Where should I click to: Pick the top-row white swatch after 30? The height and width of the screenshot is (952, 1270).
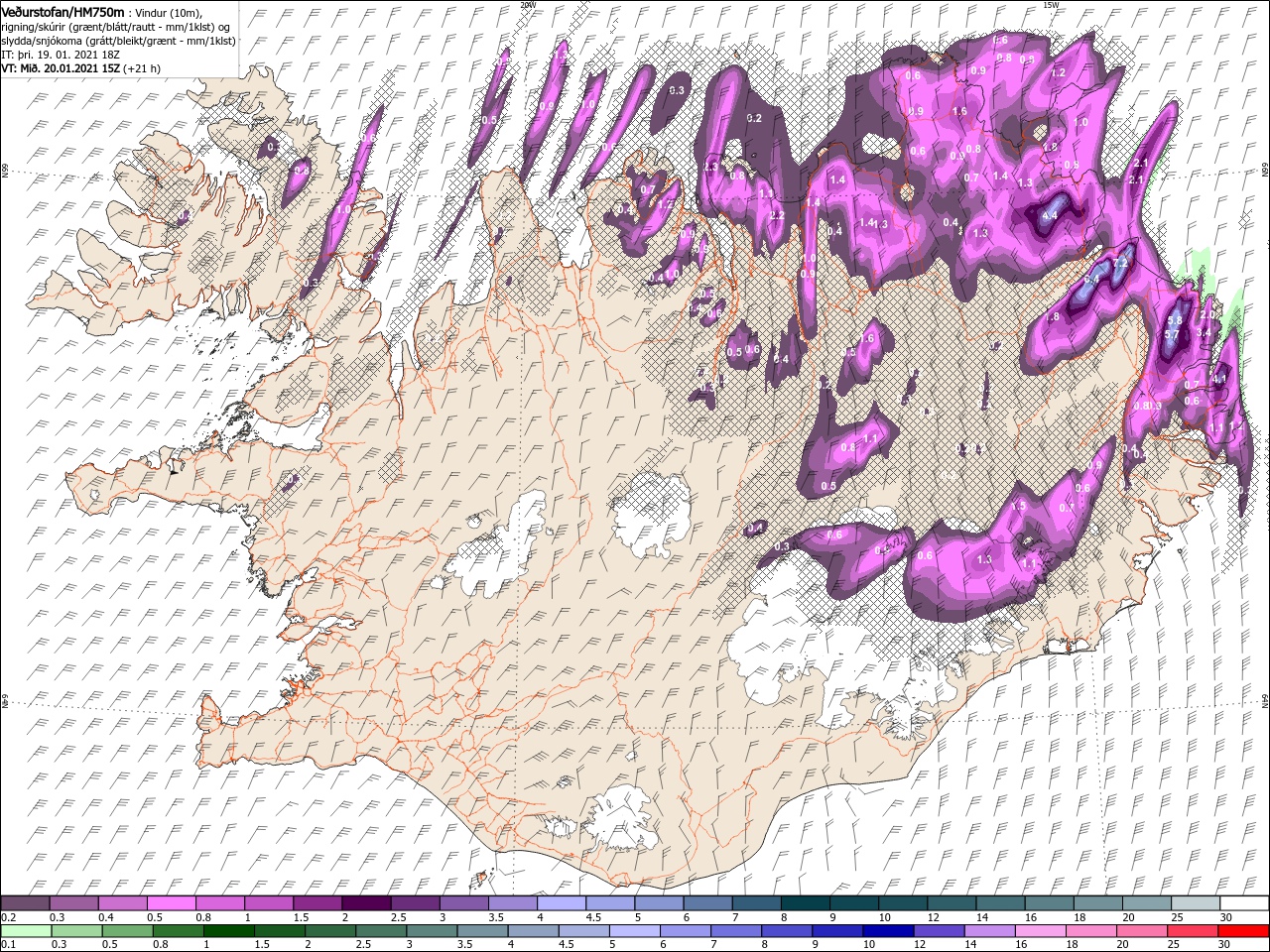(1244, 903)
